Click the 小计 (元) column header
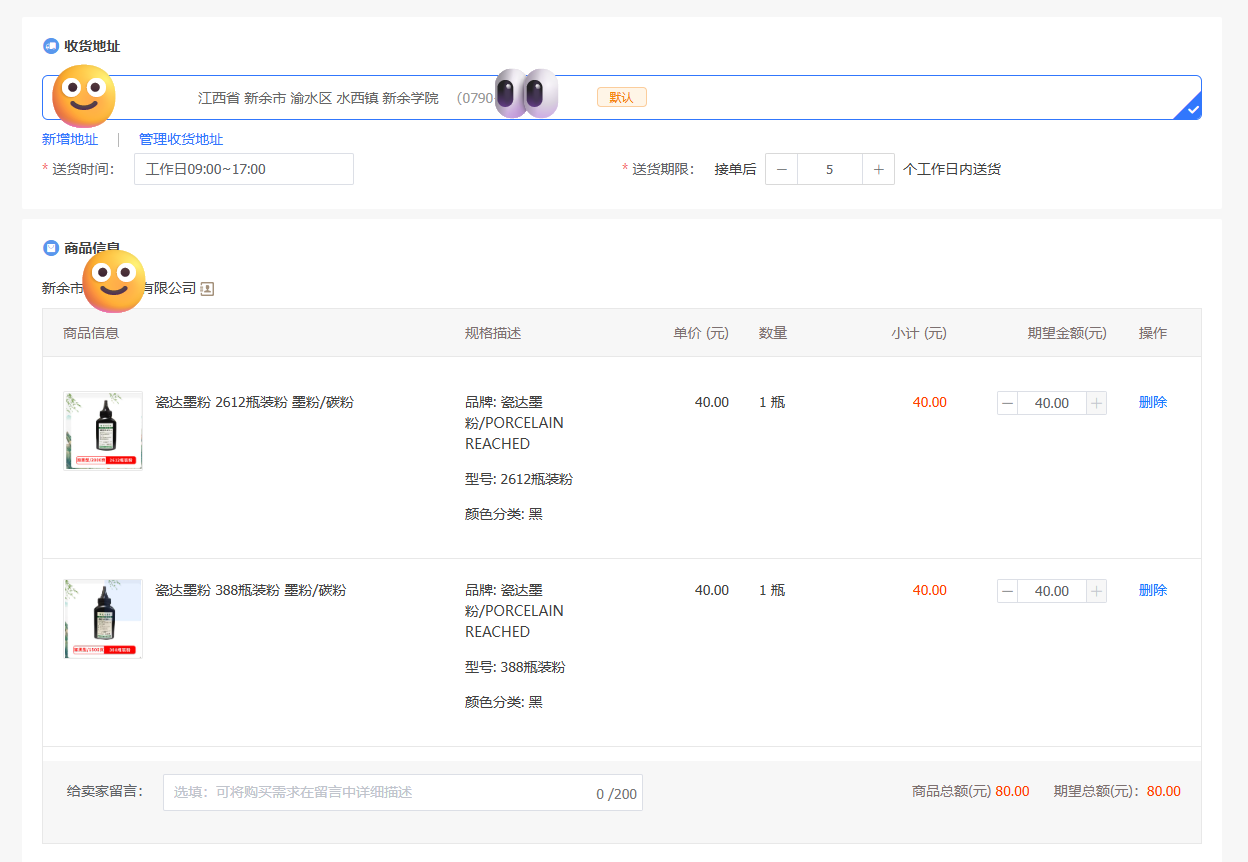 919,333
